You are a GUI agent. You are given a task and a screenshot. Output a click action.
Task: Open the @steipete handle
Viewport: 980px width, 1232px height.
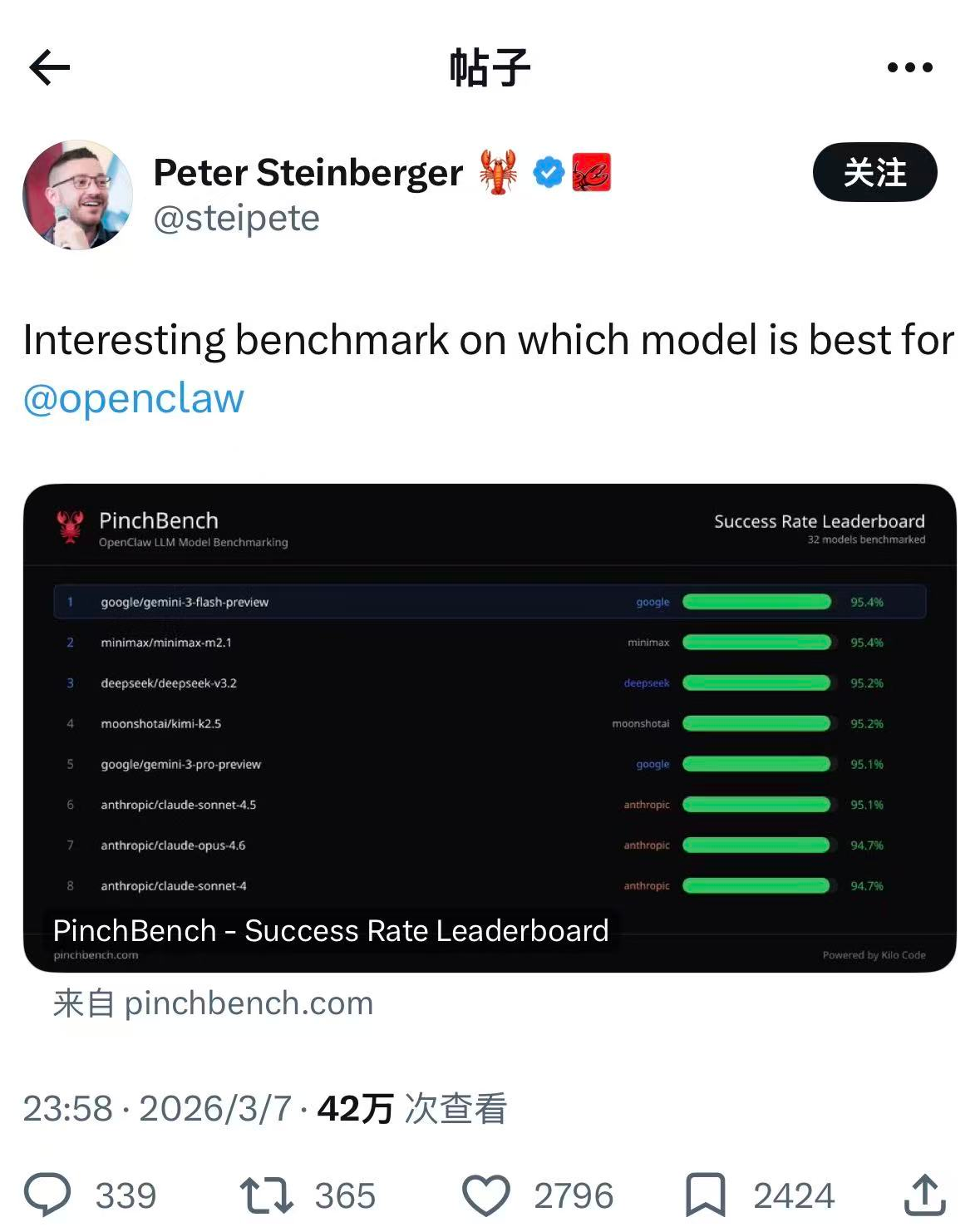click(x=237, y=219)
